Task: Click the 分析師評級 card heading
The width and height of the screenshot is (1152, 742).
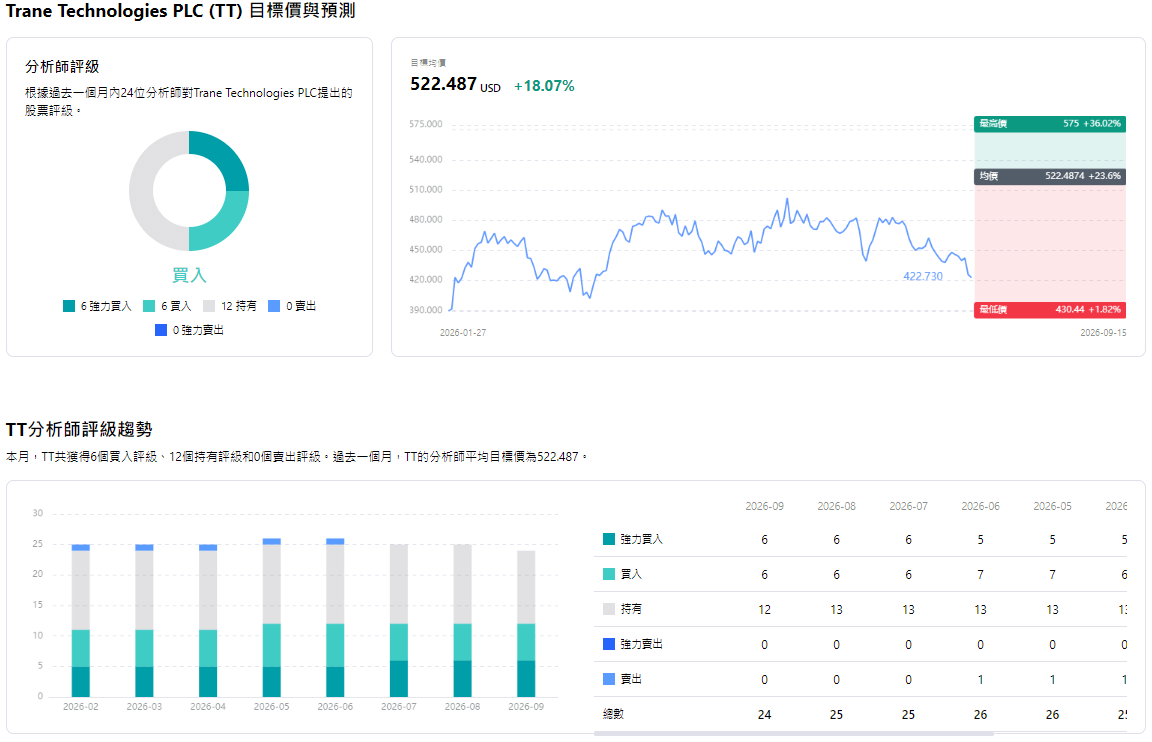Action: coord(62,67)
